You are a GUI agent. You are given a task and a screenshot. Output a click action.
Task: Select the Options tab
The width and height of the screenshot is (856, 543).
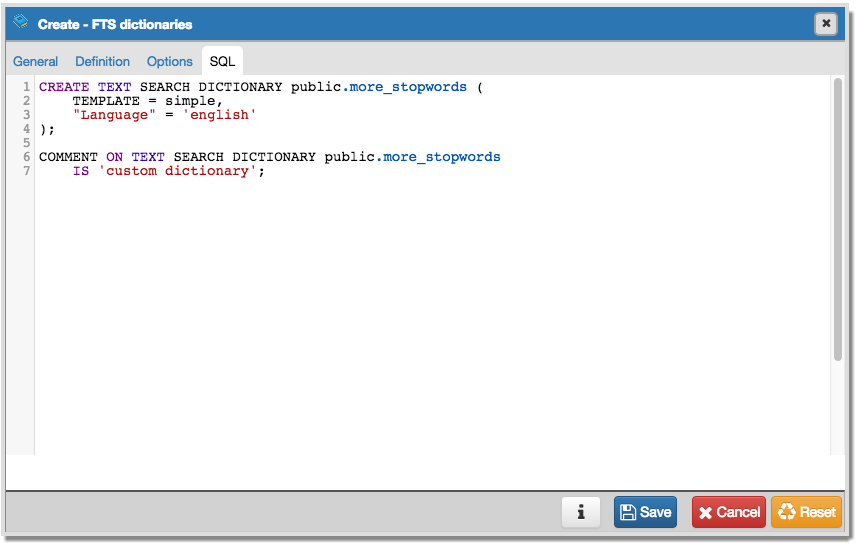point(169,61)
